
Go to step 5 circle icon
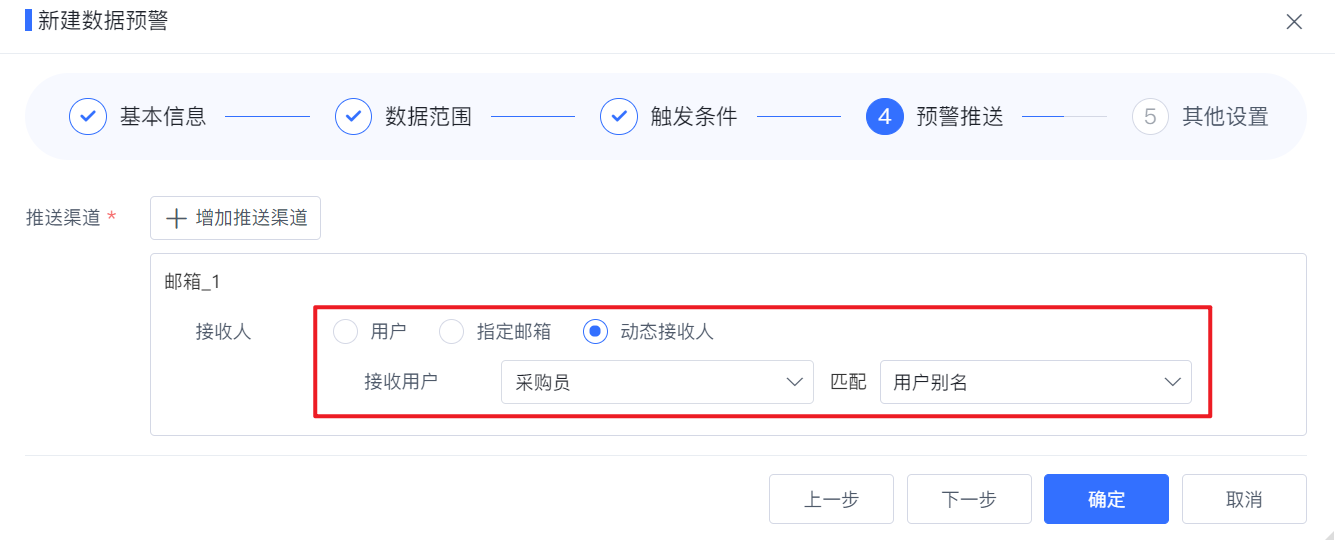click(1150, 116)
